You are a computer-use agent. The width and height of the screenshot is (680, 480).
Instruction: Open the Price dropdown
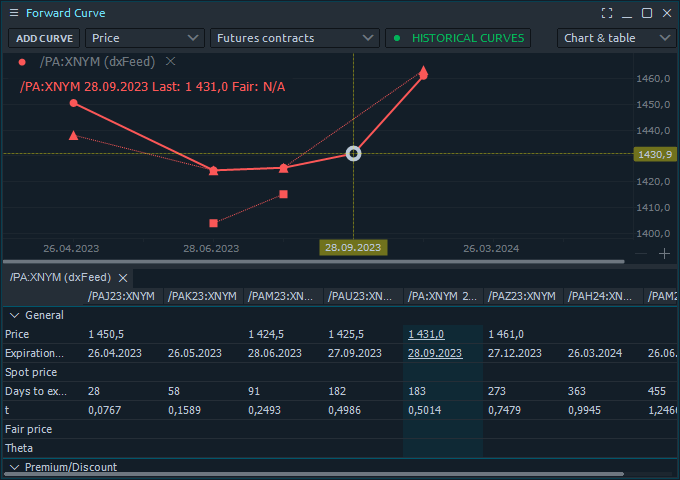145,38
